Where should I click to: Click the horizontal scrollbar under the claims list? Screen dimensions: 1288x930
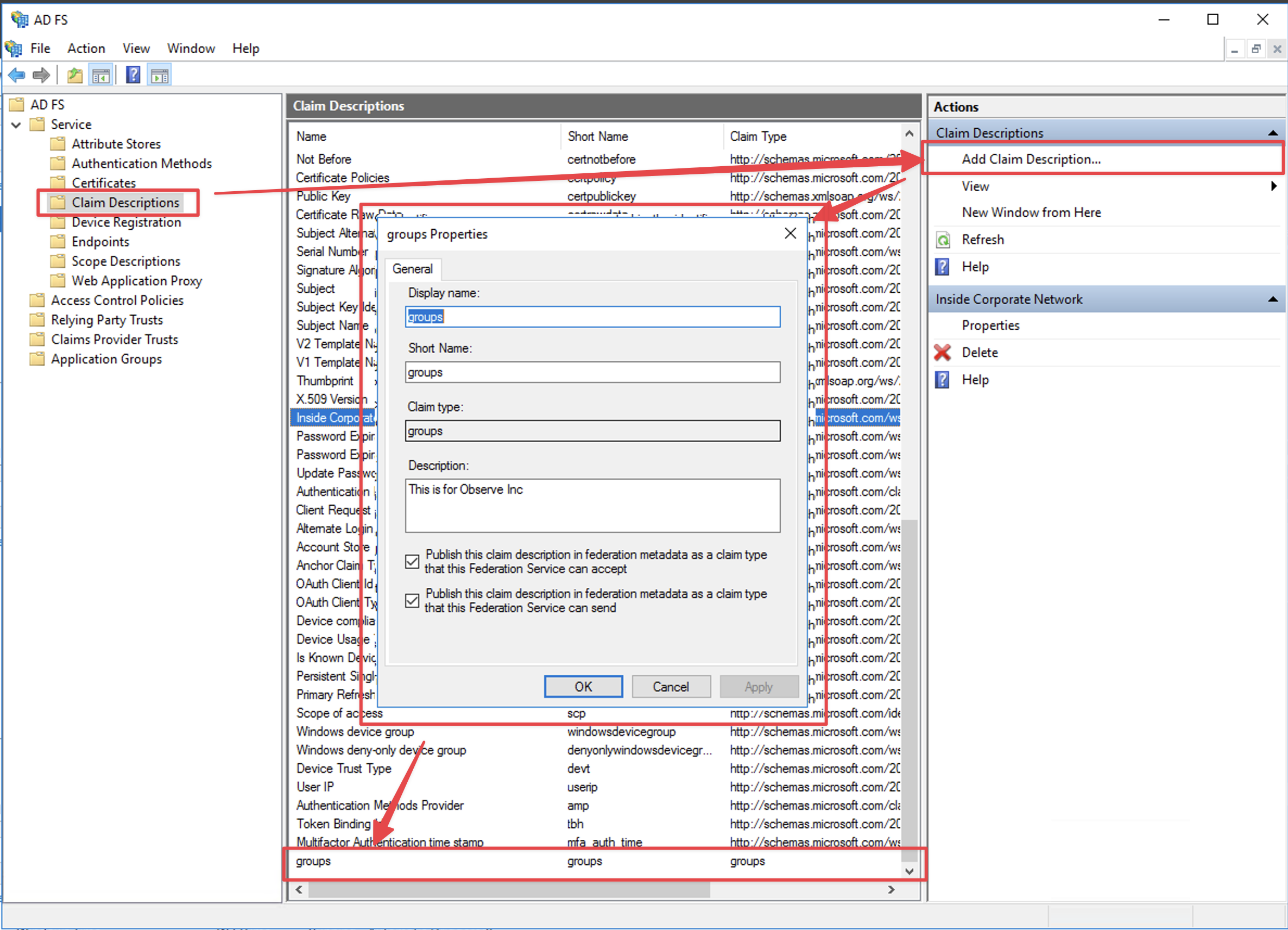(509, 889)
